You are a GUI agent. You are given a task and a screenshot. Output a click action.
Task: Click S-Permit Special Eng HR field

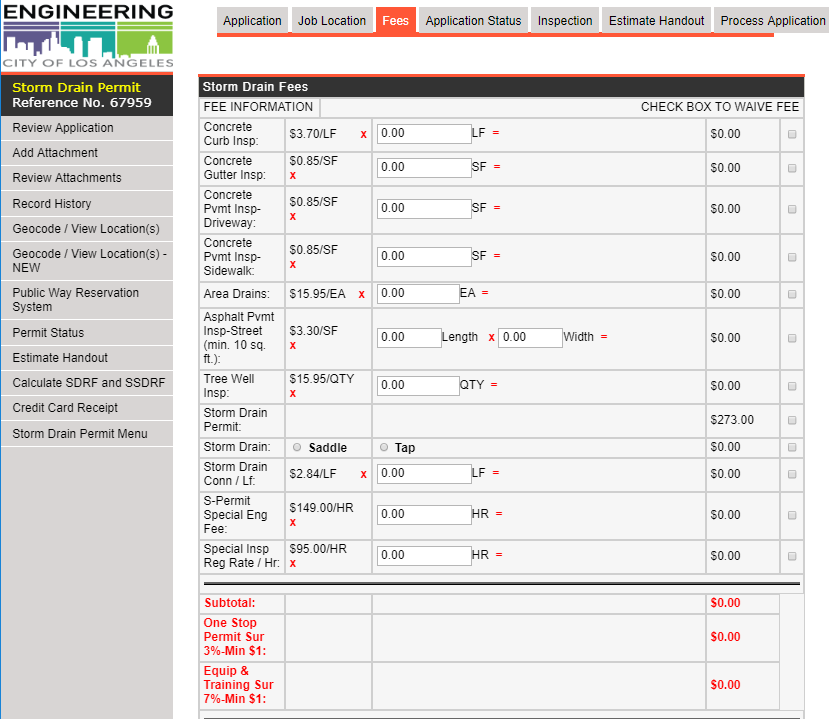pos(424,514)
